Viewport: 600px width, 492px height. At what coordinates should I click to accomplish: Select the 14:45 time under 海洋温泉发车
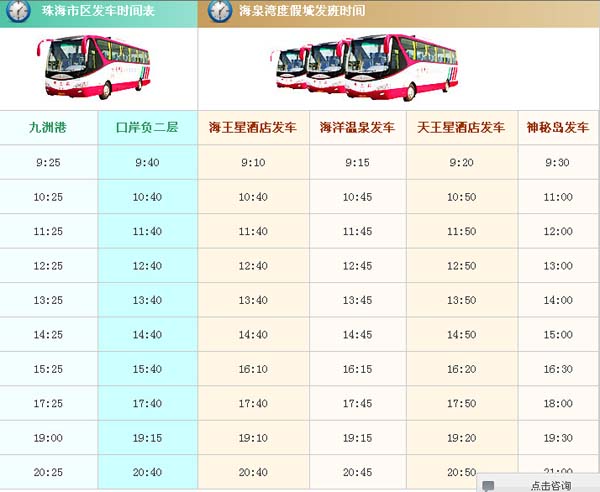357,335
